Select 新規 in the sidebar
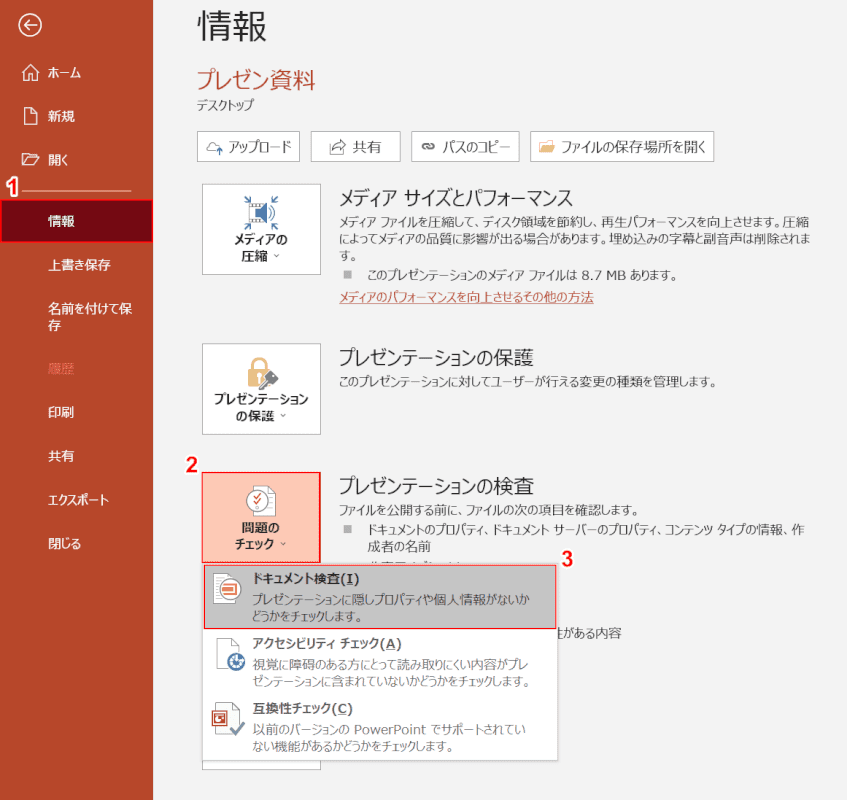The image size is (847, 800). [x=76, y=116]
